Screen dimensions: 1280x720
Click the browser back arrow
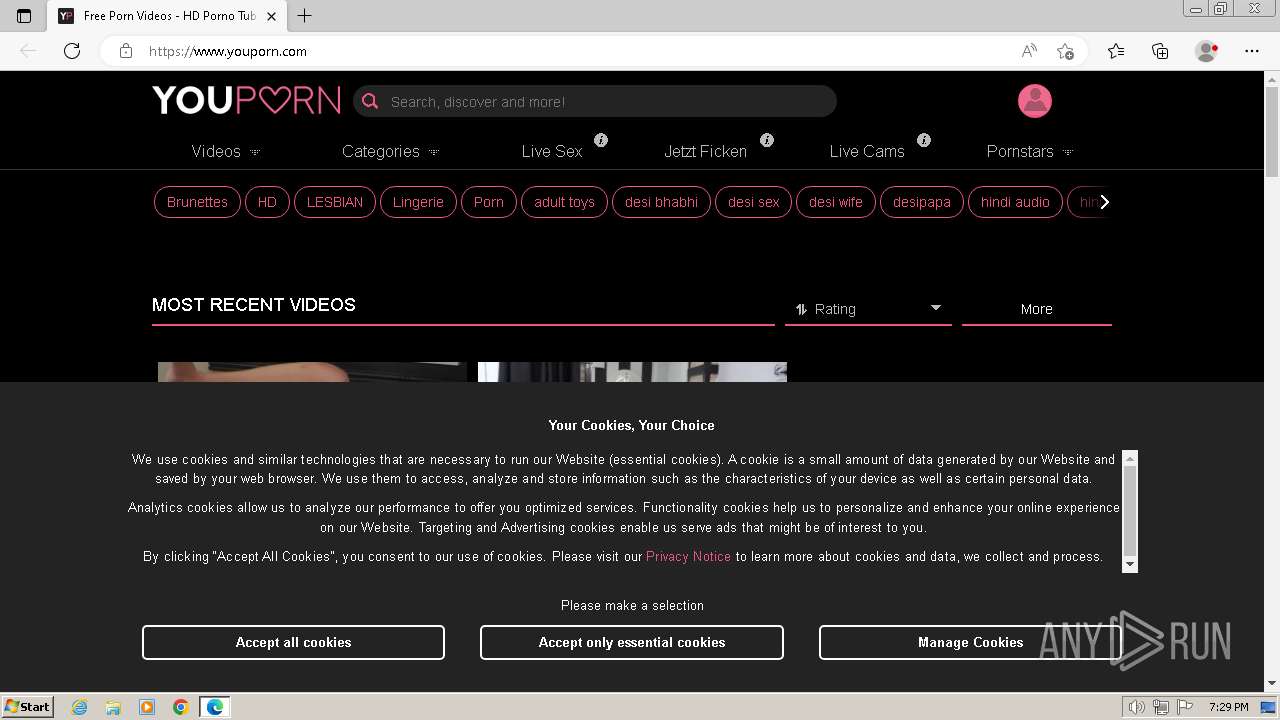point(28,51)
